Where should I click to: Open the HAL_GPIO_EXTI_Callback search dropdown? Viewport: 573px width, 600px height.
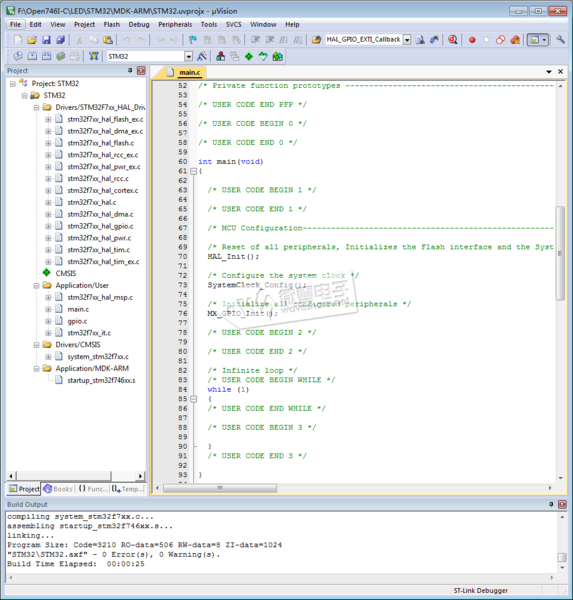click(x=407, y=40)
